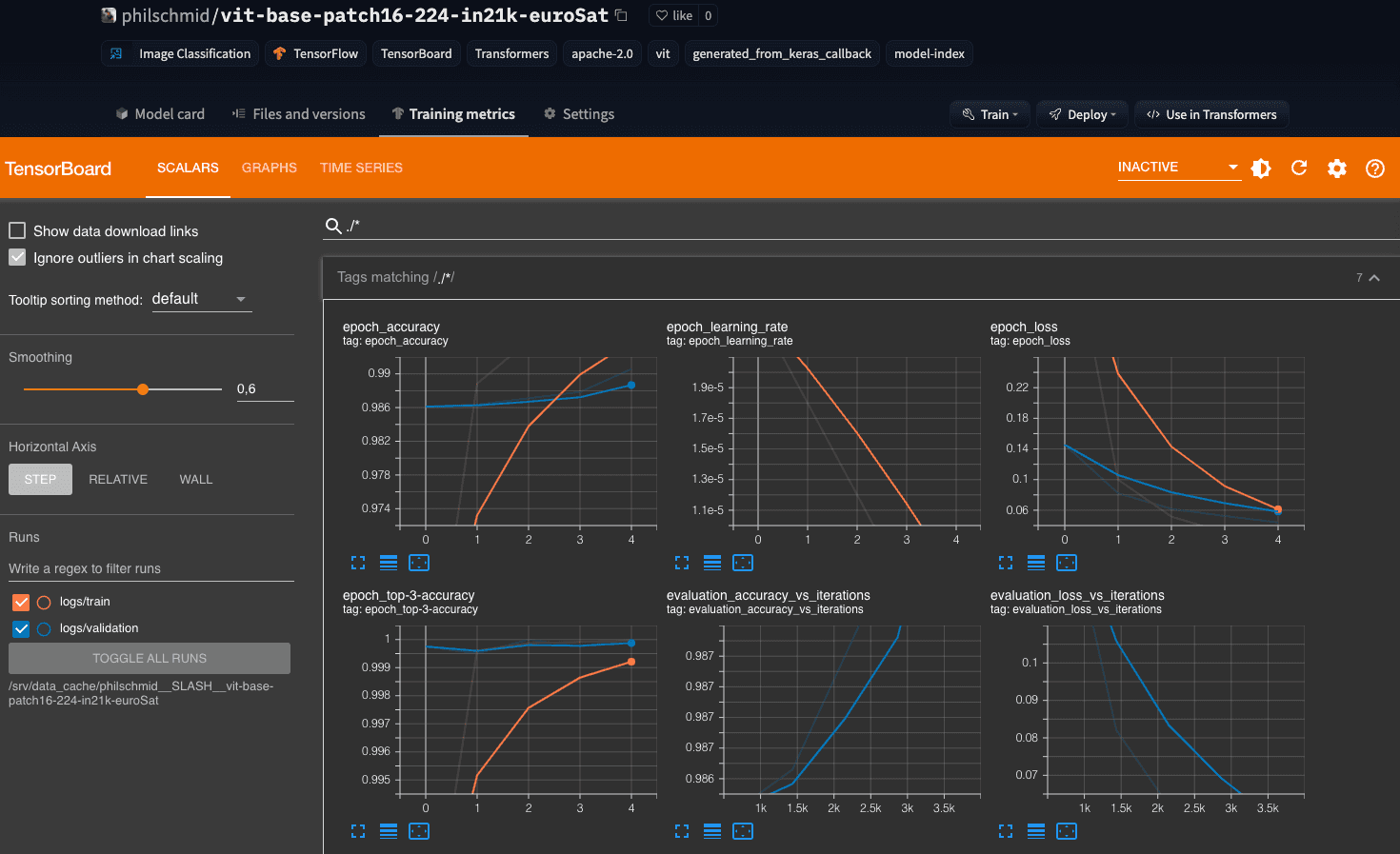The image size is (1400, 854).
Task: Set horizontal axis to RELATIVE
Action: (x=118, y=479)
